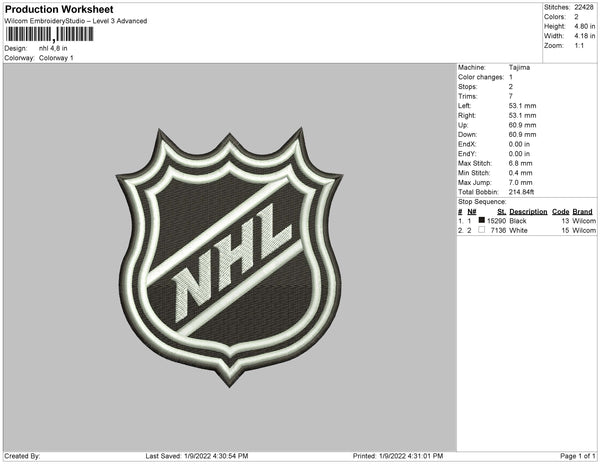This screenshot has width=600, height=464.
Task: Click the Brand column header
Action: 582,212
